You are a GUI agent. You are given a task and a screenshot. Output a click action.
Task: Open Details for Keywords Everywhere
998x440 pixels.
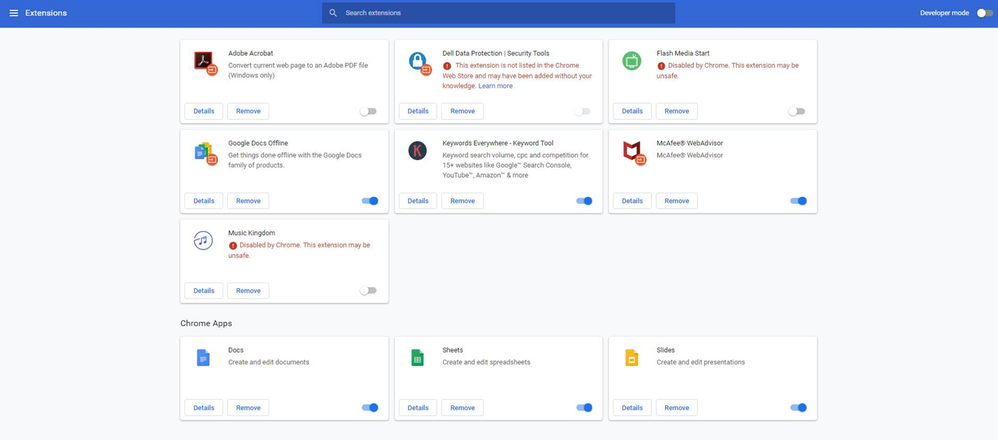tap(418, 201)
